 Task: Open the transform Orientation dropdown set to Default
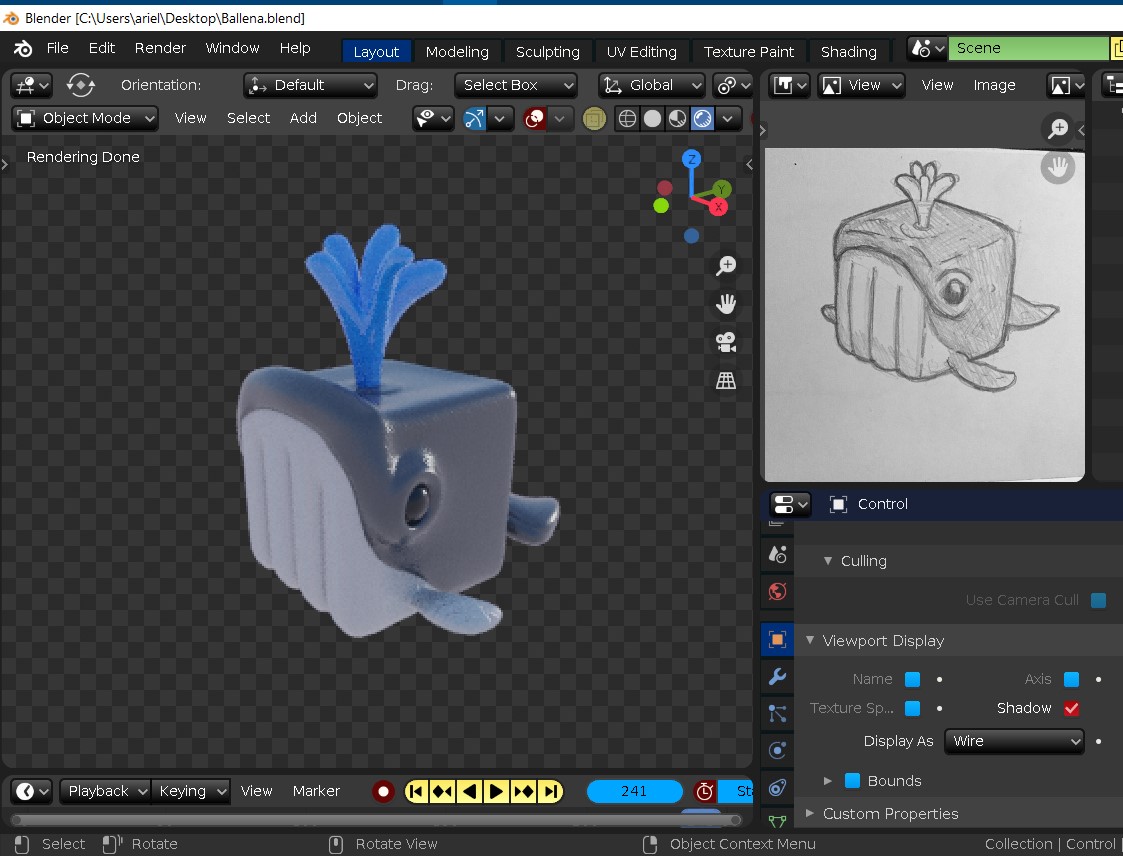[310, 85]
